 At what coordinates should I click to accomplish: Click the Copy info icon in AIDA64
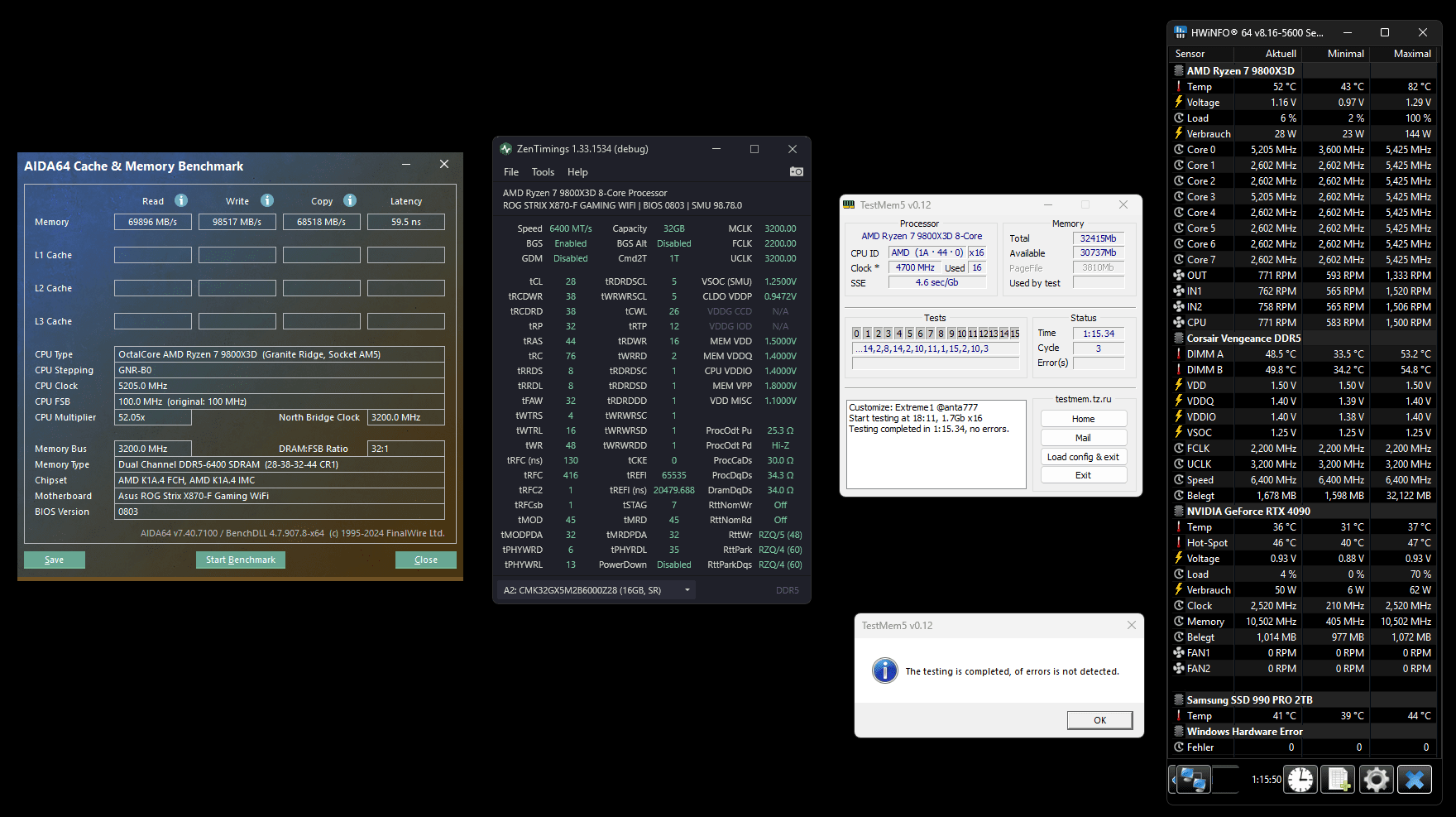tap(350, 200)
